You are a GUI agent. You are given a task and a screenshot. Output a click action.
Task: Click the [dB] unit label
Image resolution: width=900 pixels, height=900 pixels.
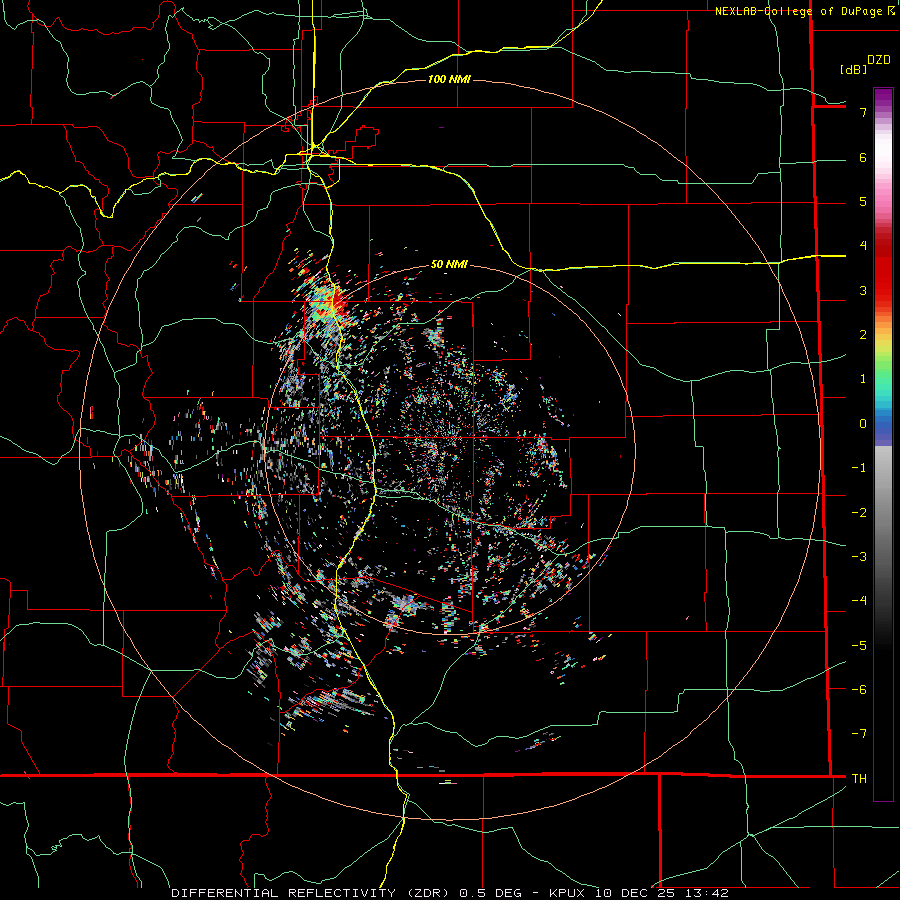[854, 69]
